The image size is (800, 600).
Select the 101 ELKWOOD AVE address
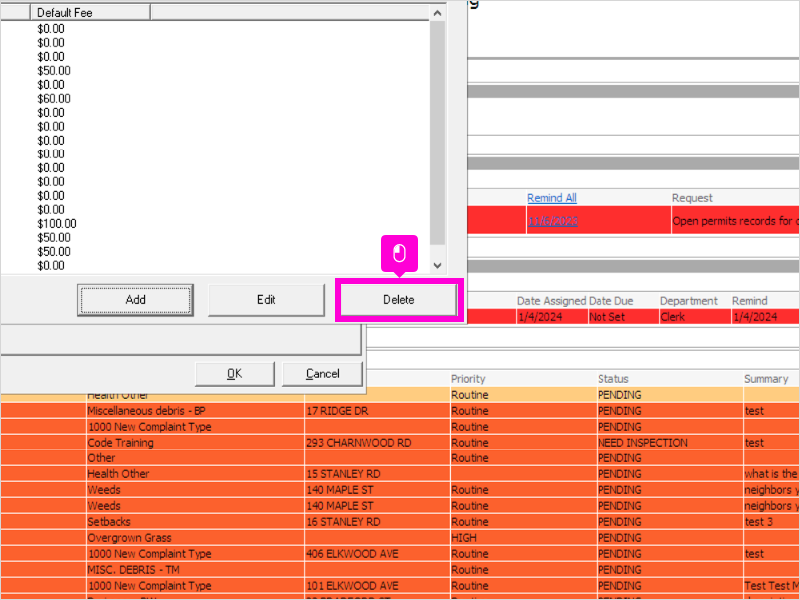point(377,586)
